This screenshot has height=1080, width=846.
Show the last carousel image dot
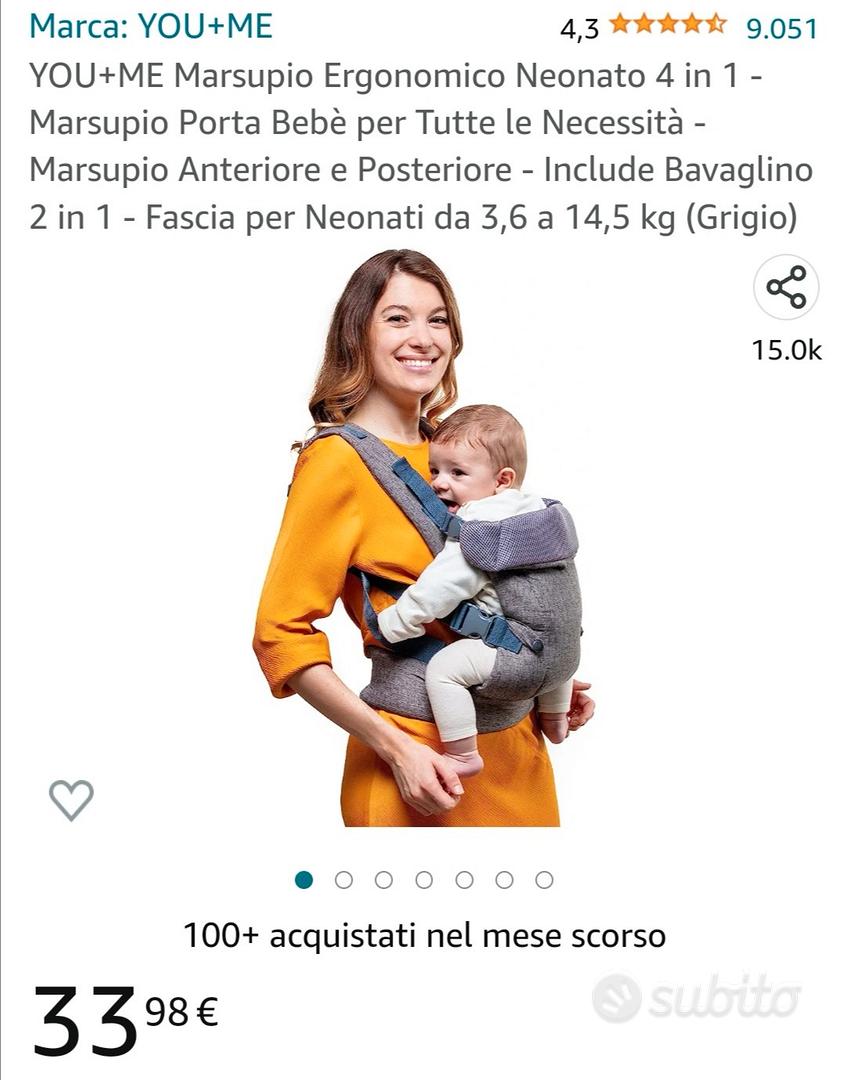click(544, 880)
